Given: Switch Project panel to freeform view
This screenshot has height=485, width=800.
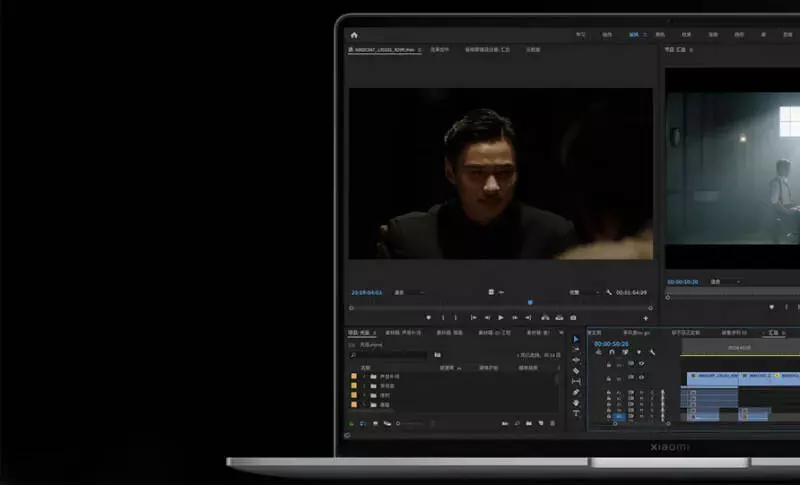Looking at the screenshot, I should (x=387, y=423).
